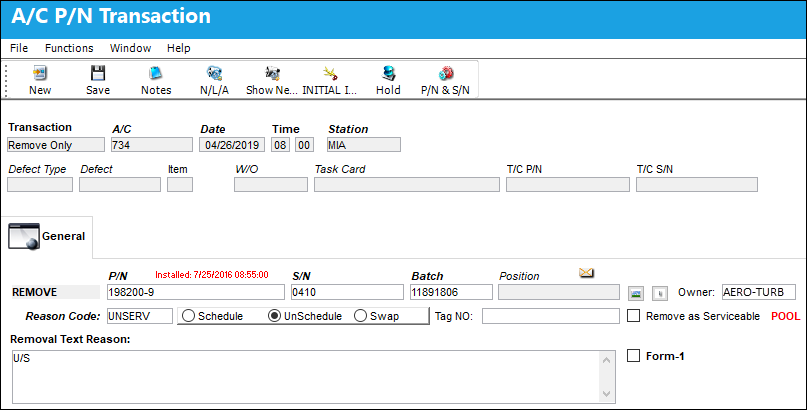807x410 pixels.
Task: Click the Time minute field 00
Action: click(x=304, y=145)
